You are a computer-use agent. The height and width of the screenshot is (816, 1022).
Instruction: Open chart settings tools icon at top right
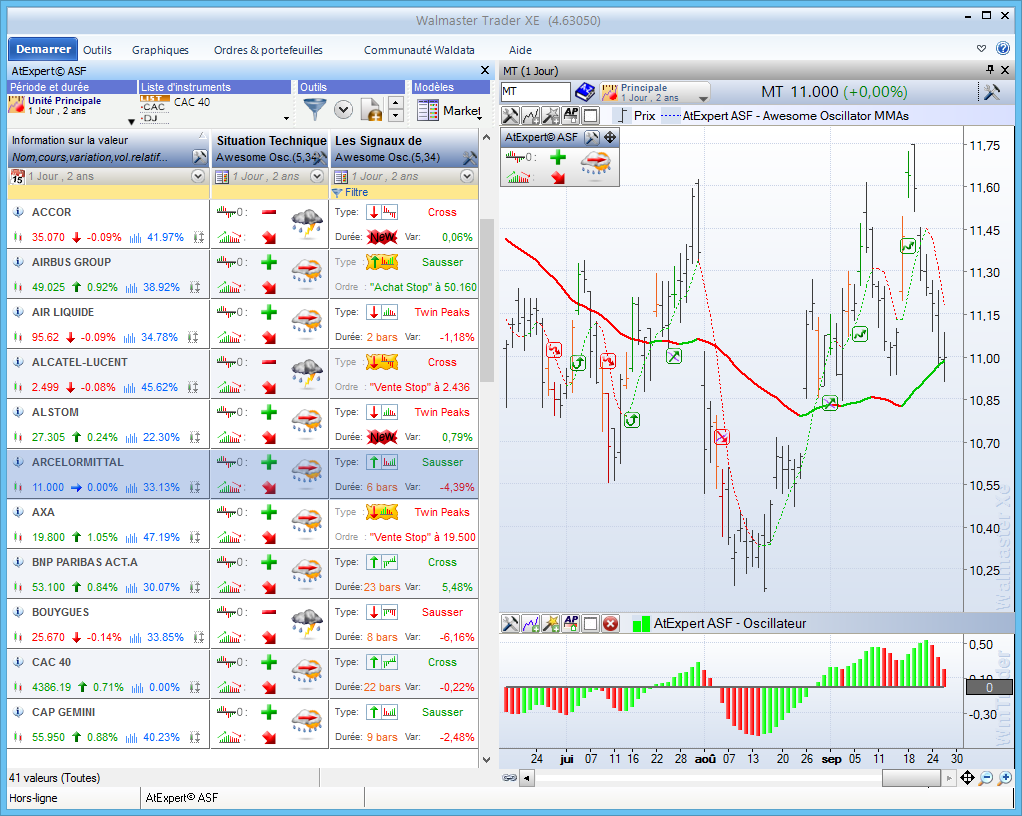pyautogui.click(x=991, y=92)
